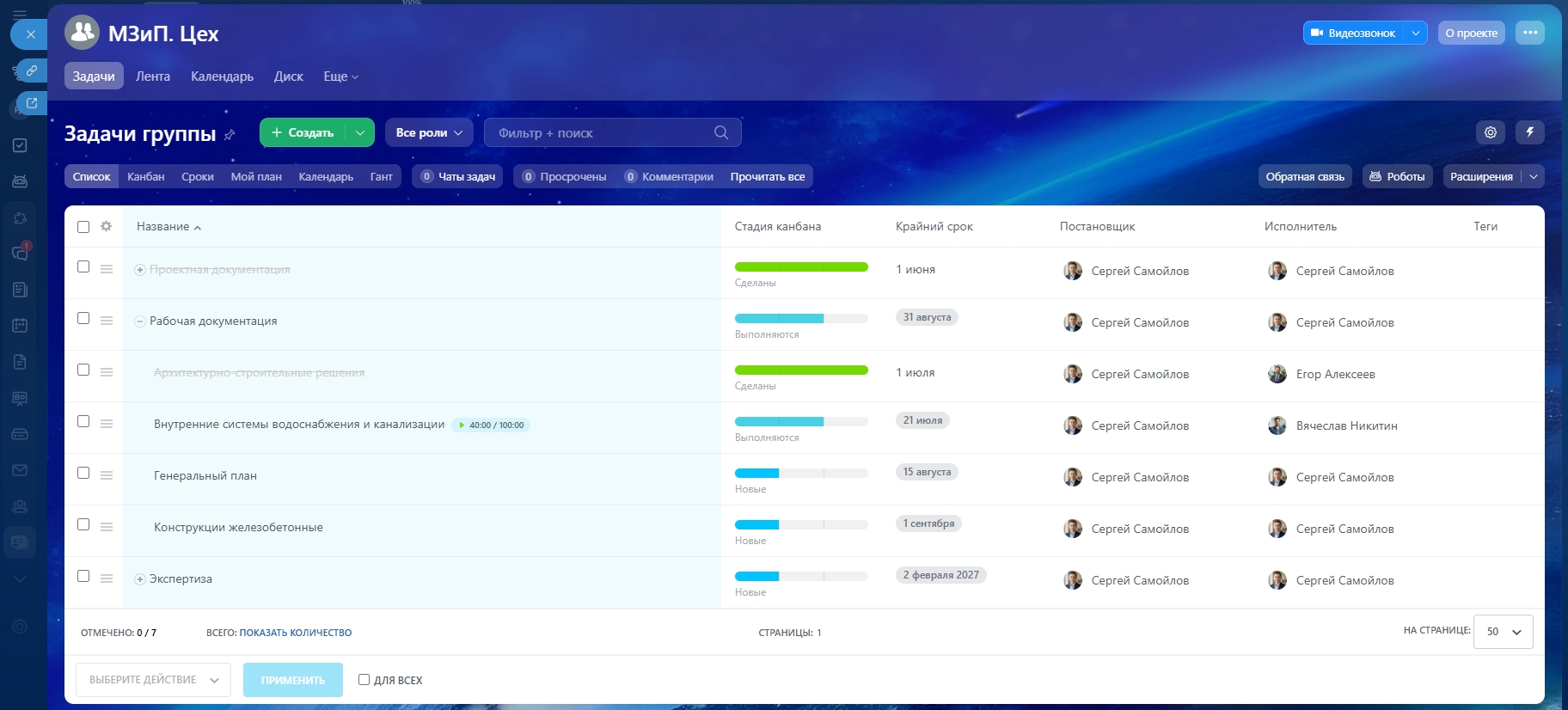The image size is (1568, 710).
Task: Check the Конструкции железобетонные row checkbox
Action: [x=83, y=524]
